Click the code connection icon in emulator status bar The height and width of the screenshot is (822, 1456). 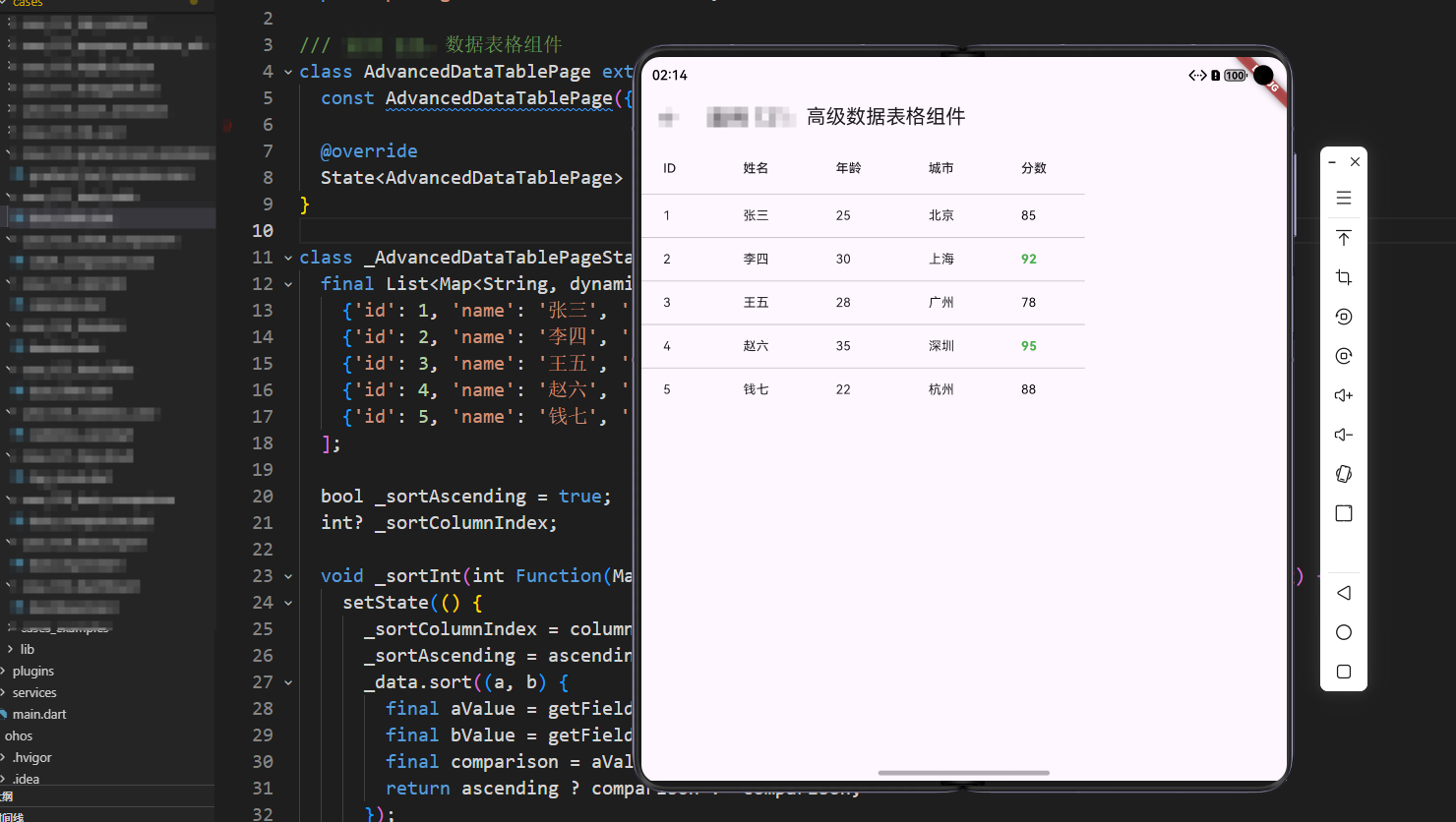coord(1197,75)
